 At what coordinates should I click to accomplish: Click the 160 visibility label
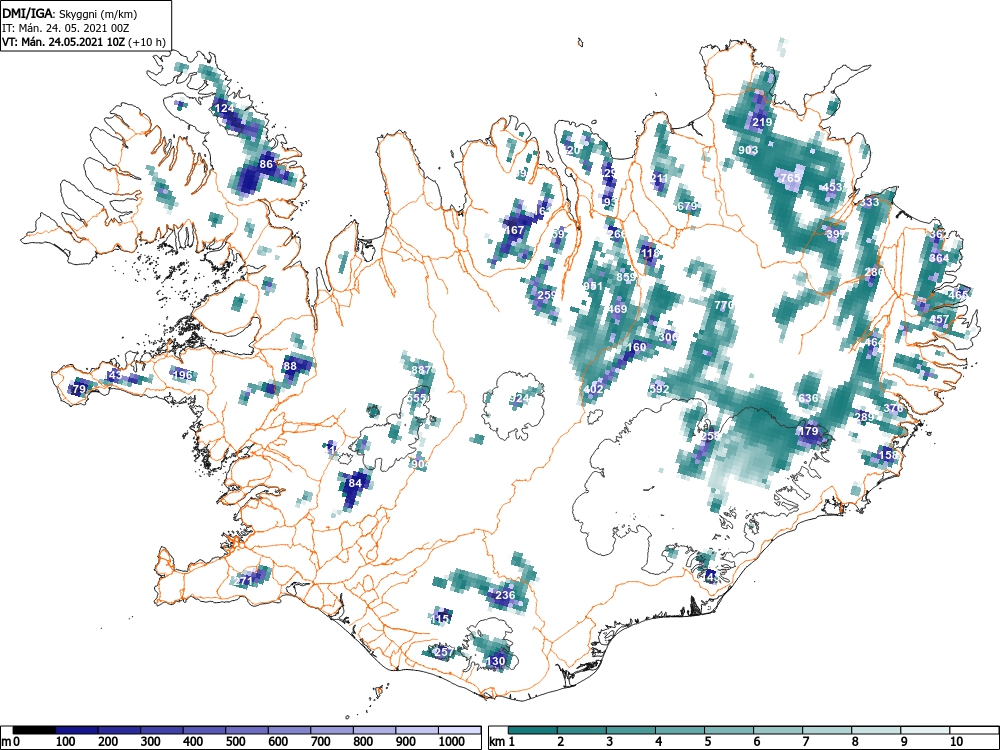click(636, 348)
